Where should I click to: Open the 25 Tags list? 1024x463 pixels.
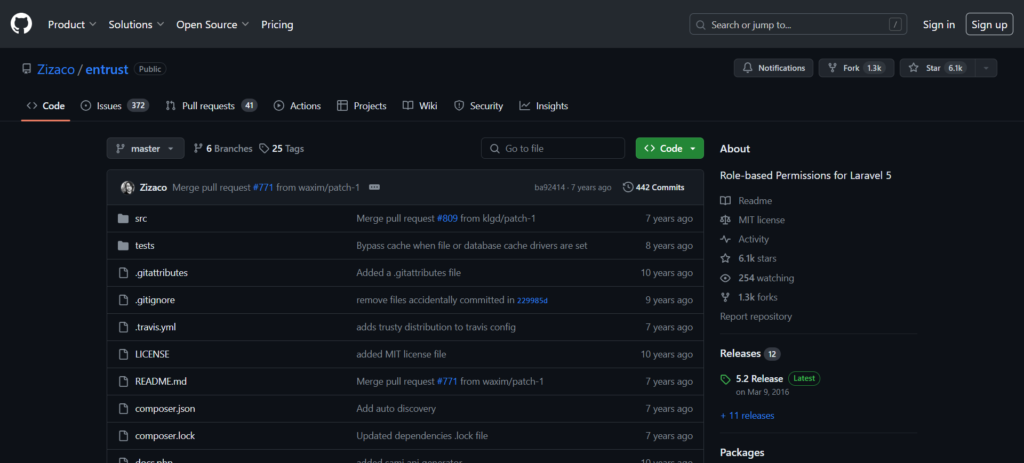point(281,148)
